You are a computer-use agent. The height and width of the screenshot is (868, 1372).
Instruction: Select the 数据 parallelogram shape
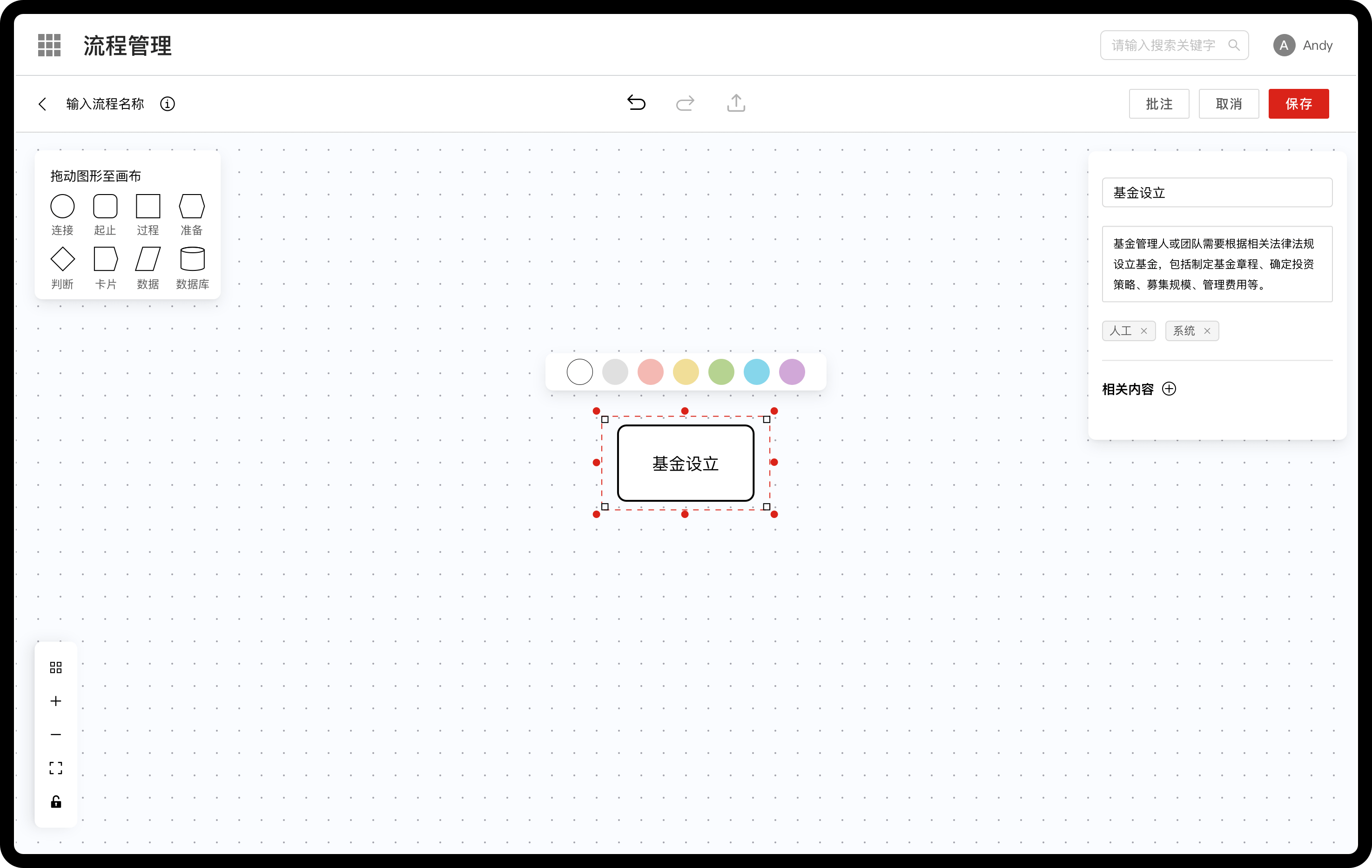[x=148, y=259]
